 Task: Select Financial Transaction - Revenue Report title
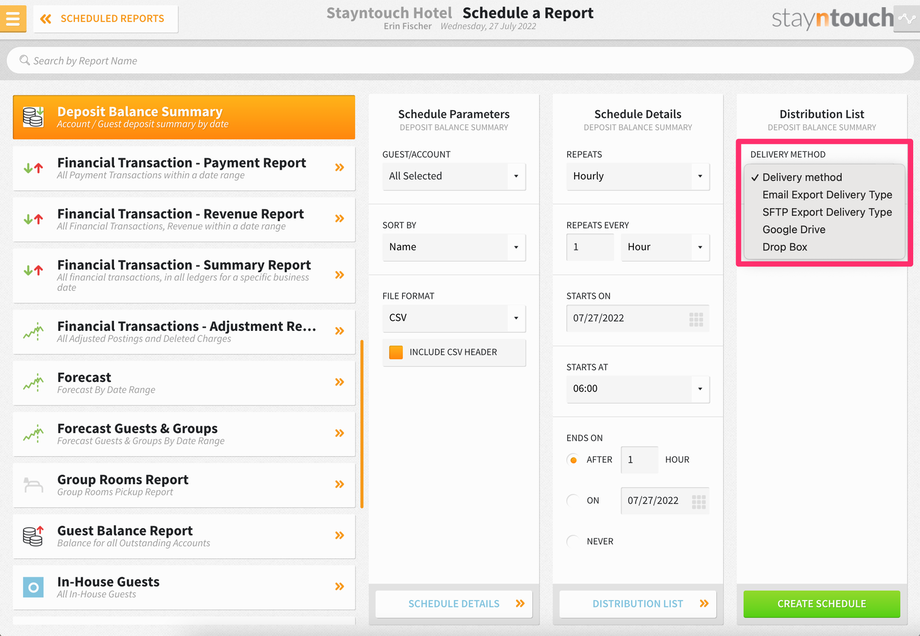pyautogui.click(x=180, y=214)
